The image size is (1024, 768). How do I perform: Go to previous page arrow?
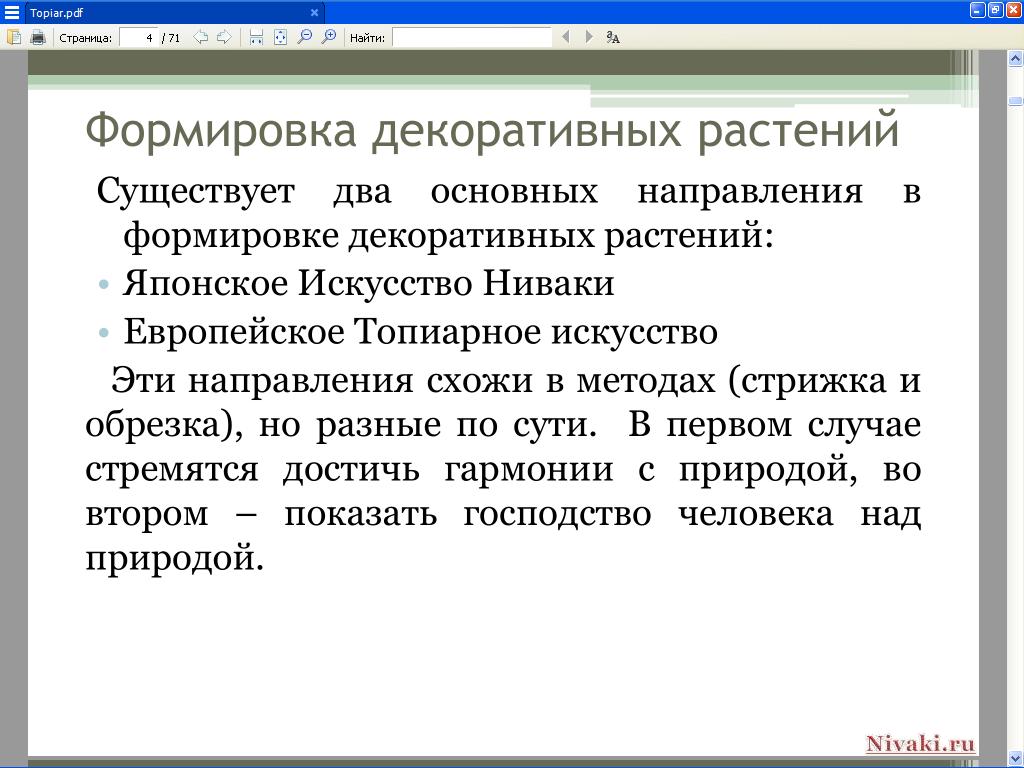click(x=200, y=37)
